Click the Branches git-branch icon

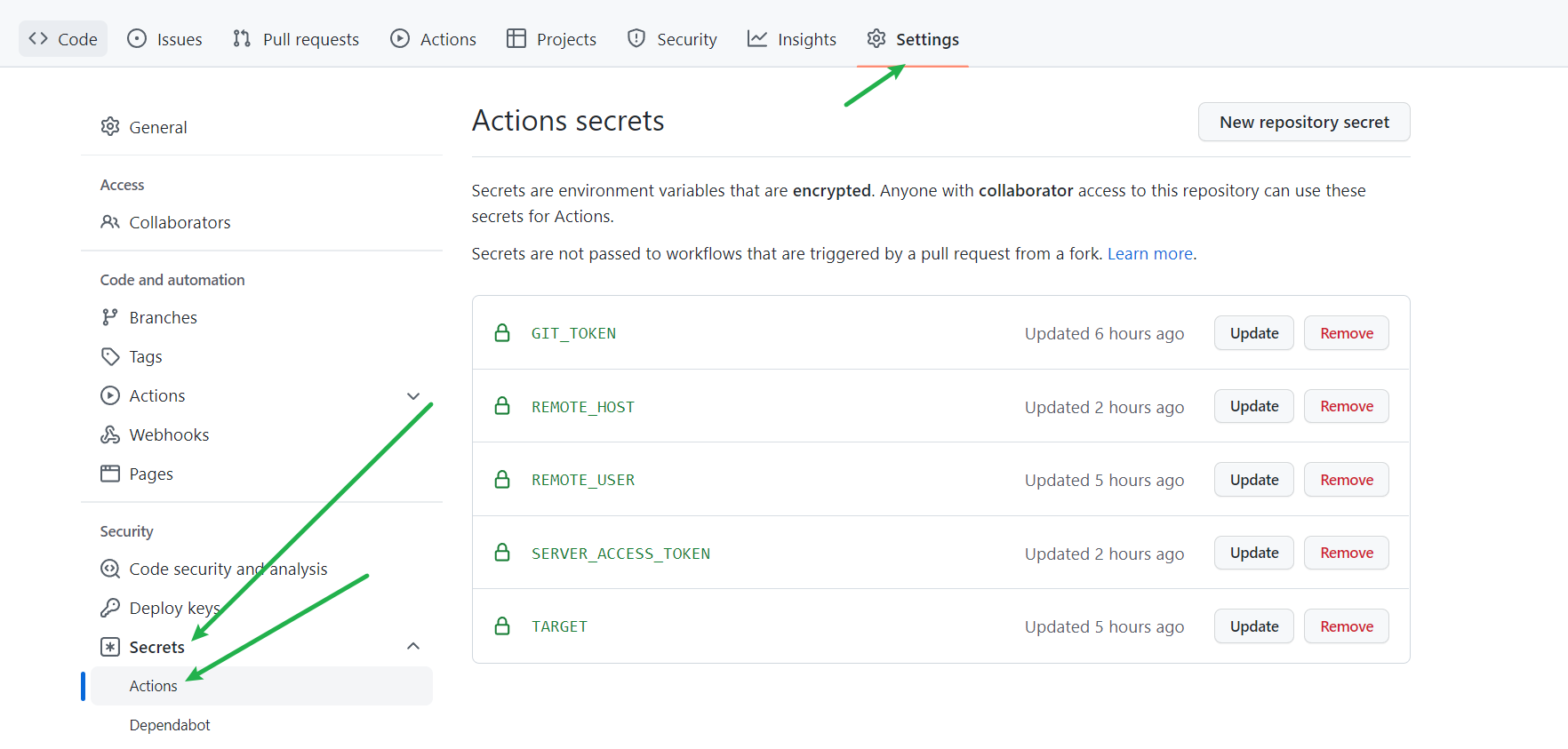(x=110, y=317)
